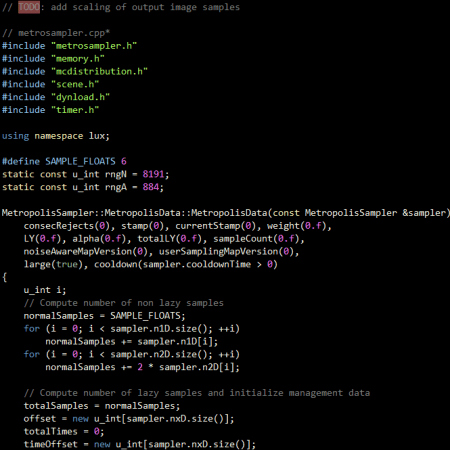
Task: Click the MetropolisData constructor signature line
Action: pos(226,213)
